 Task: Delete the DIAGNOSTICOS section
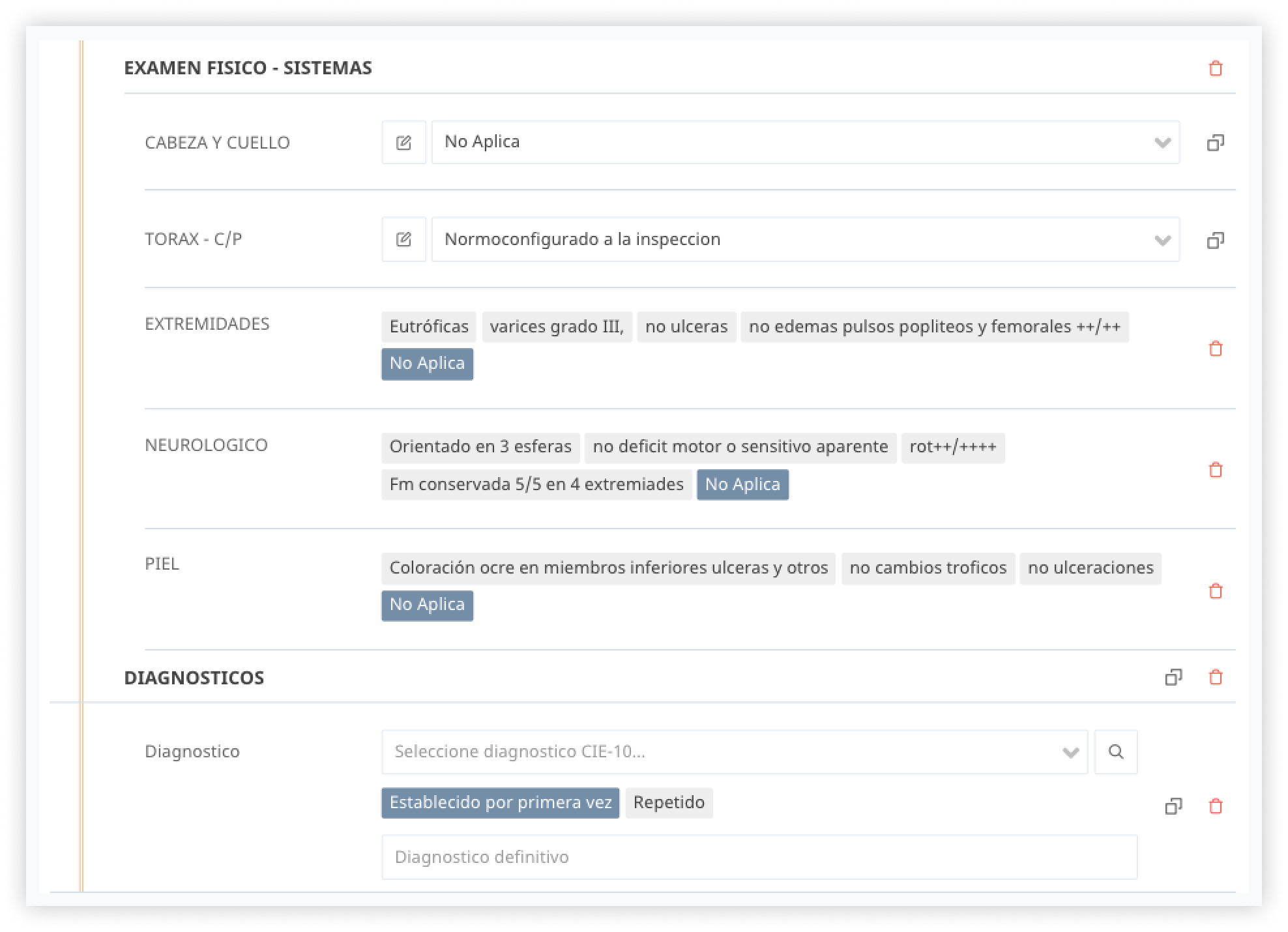[1215, 677]
